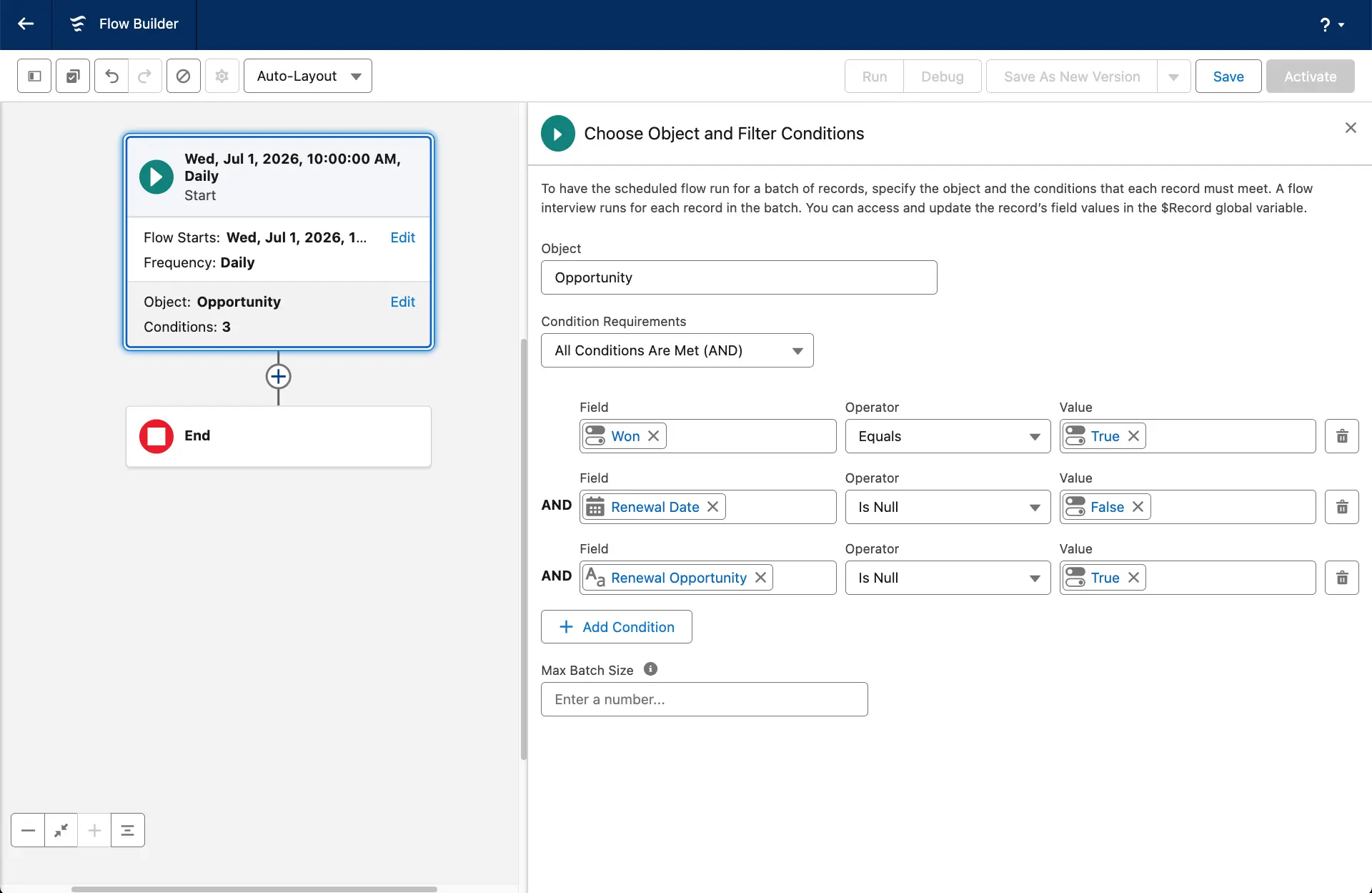Click the add element plus connector

pyautogui.click(x=278, y=377)
